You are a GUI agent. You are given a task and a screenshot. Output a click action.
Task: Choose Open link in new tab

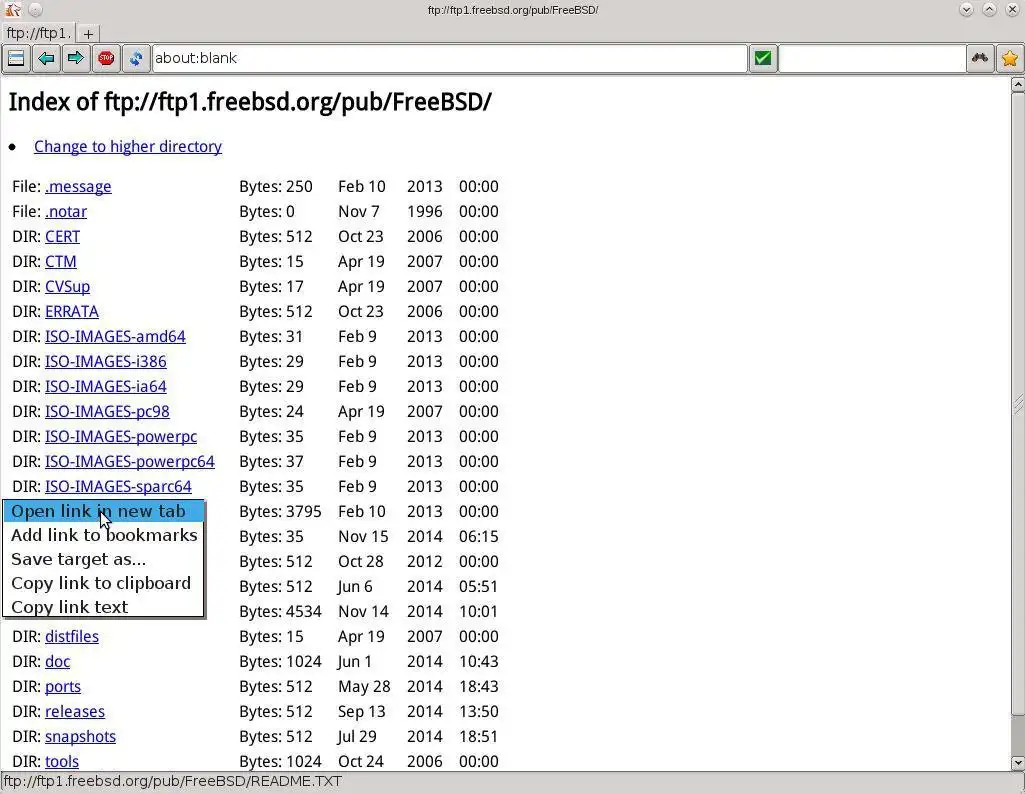coord(104,512)
